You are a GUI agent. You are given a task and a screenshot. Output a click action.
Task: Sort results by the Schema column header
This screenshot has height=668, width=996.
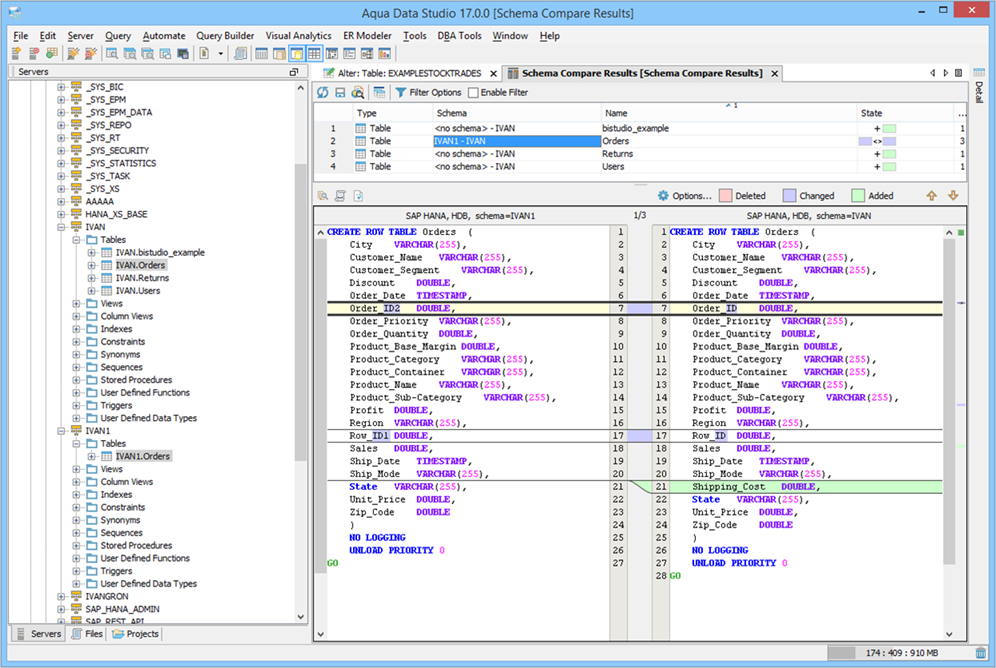pyautogui.click(x=516, y=113)
